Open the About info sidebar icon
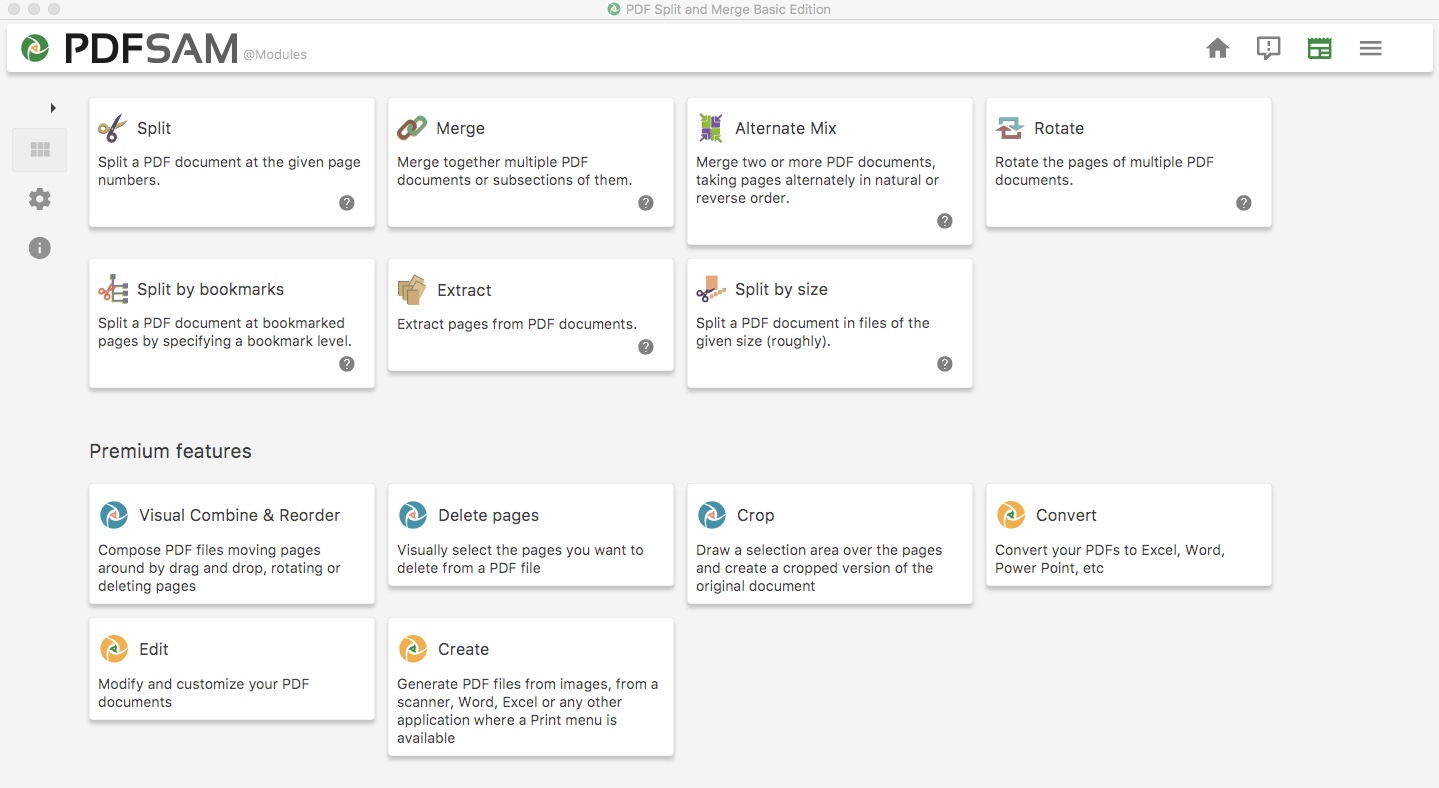This screenshot has height=788, width=1439. tap(40, 248)
